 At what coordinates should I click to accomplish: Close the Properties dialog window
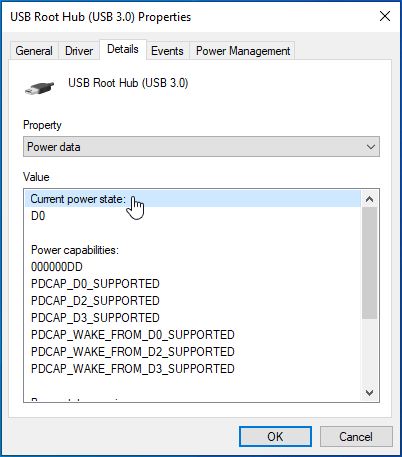click(x=385, y=16)
